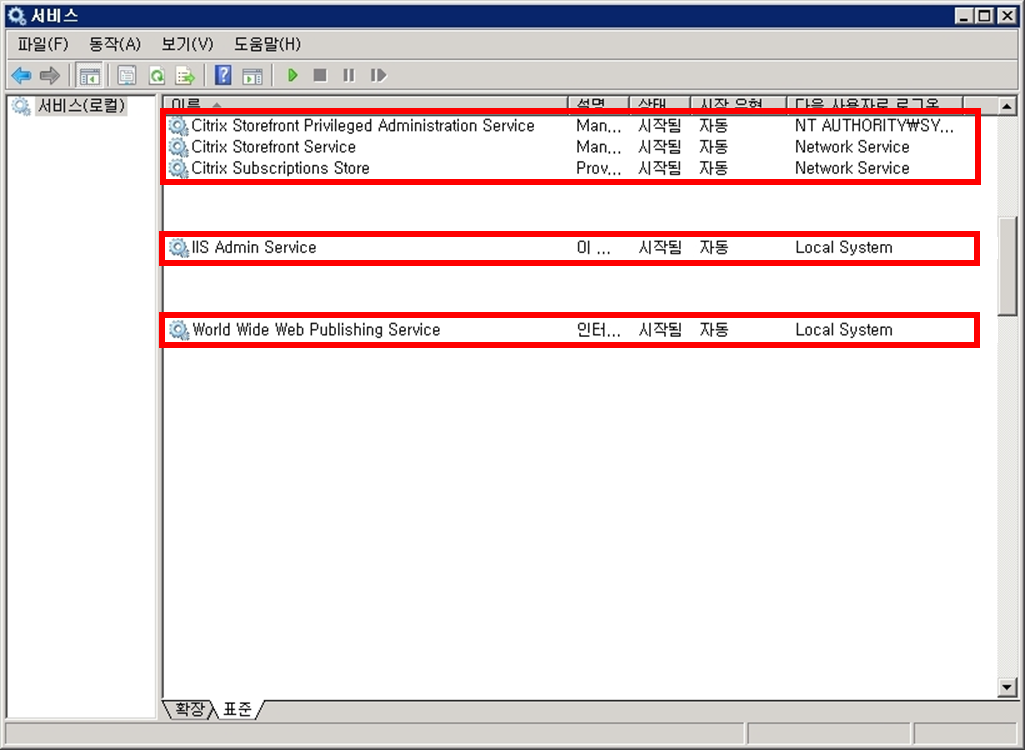Image resolution: width=1025 pixels, height=750 pixels.
Task: Sort by the 시작 유형 column header
Action: pos(739,103)
